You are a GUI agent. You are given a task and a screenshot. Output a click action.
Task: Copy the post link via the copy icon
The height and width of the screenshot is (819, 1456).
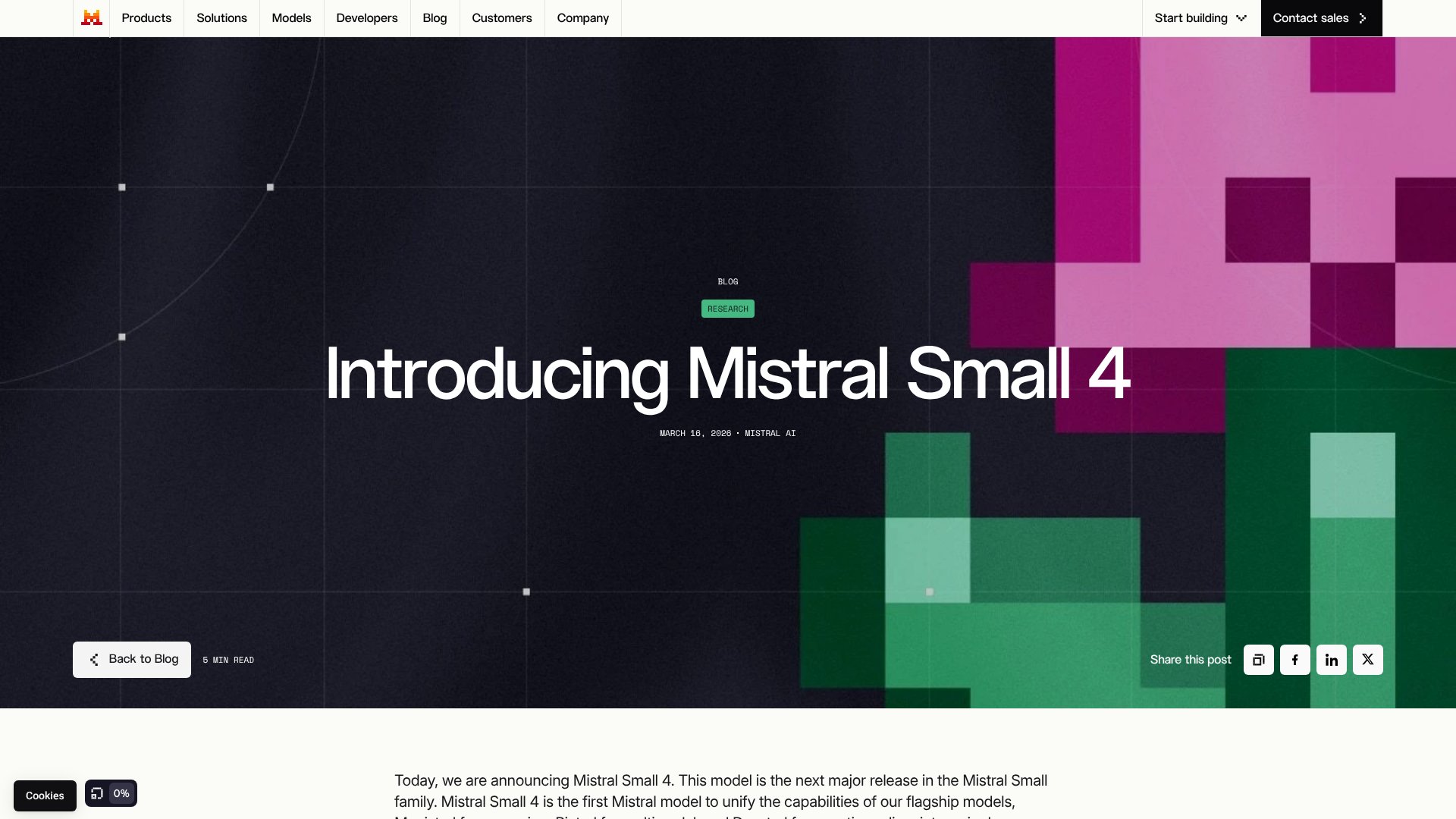pos(1259,660)
